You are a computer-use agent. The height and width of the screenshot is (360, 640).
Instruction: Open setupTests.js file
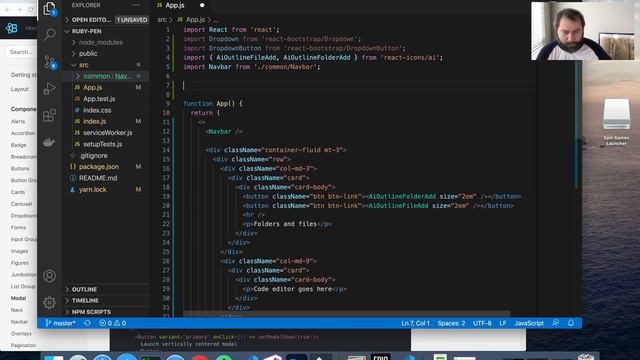point(107,144)
